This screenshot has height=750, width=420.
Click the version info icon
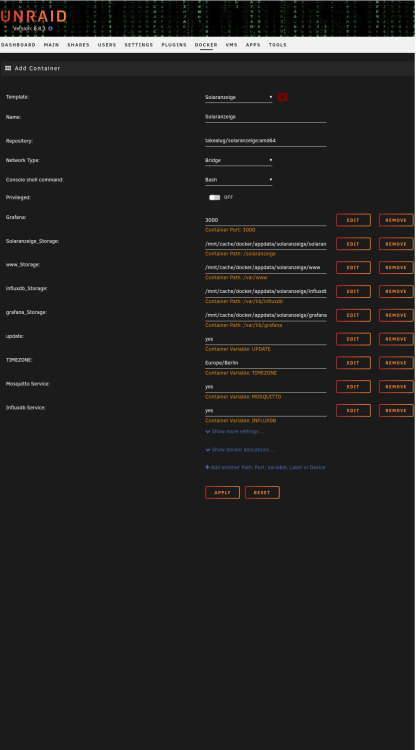coord(50,29)
